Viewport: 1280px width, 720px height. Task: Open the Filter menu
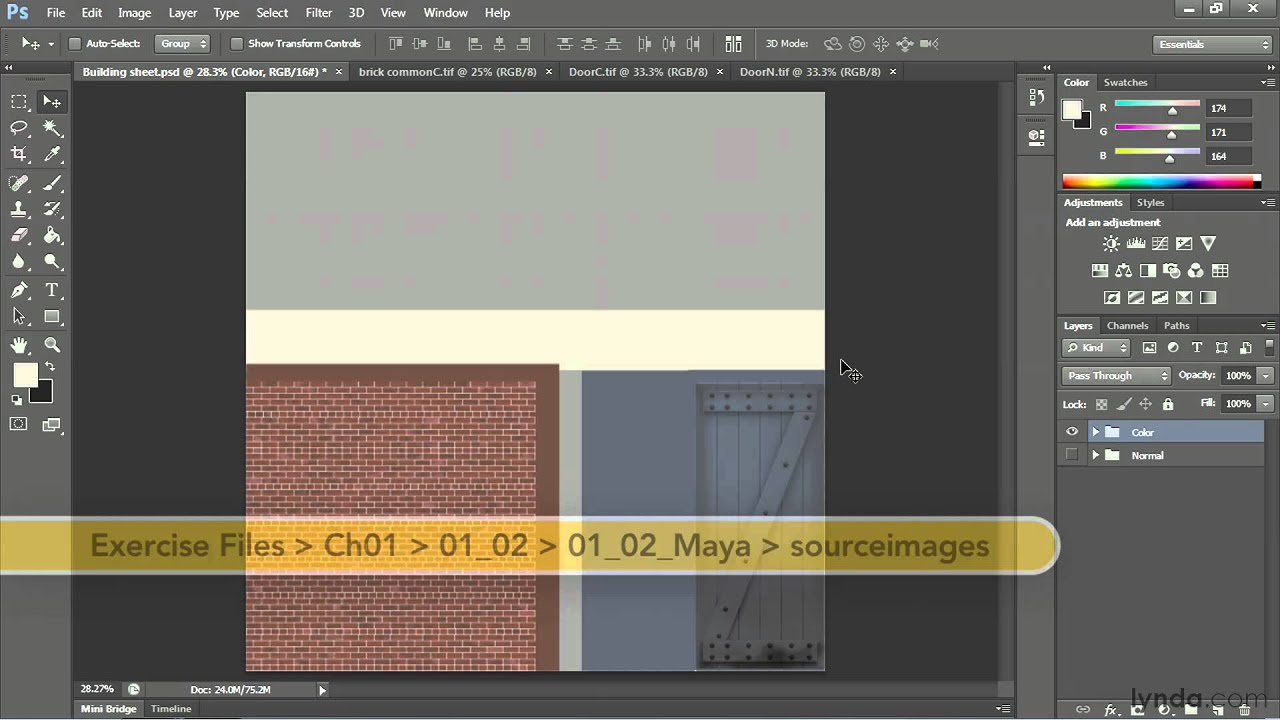pos(319,13)
